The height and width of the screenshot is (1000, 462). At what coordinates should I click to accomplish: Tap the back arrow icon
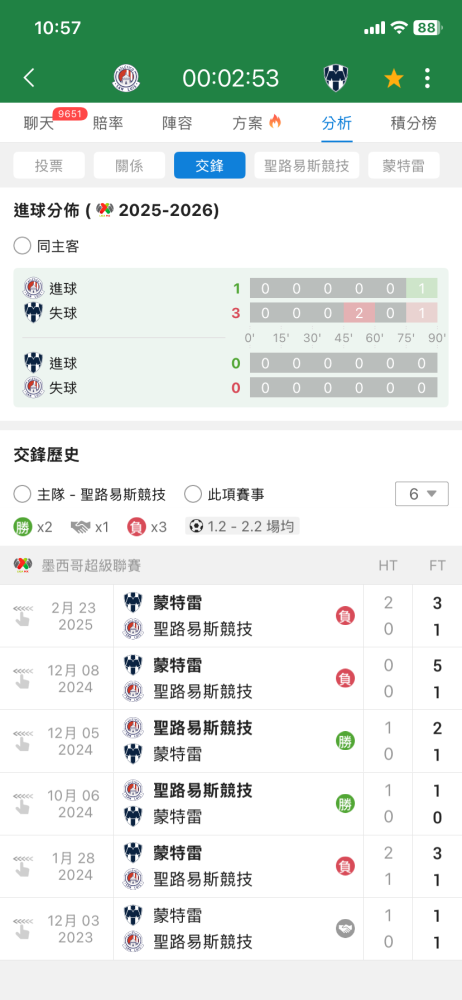[x=29, y=78]
